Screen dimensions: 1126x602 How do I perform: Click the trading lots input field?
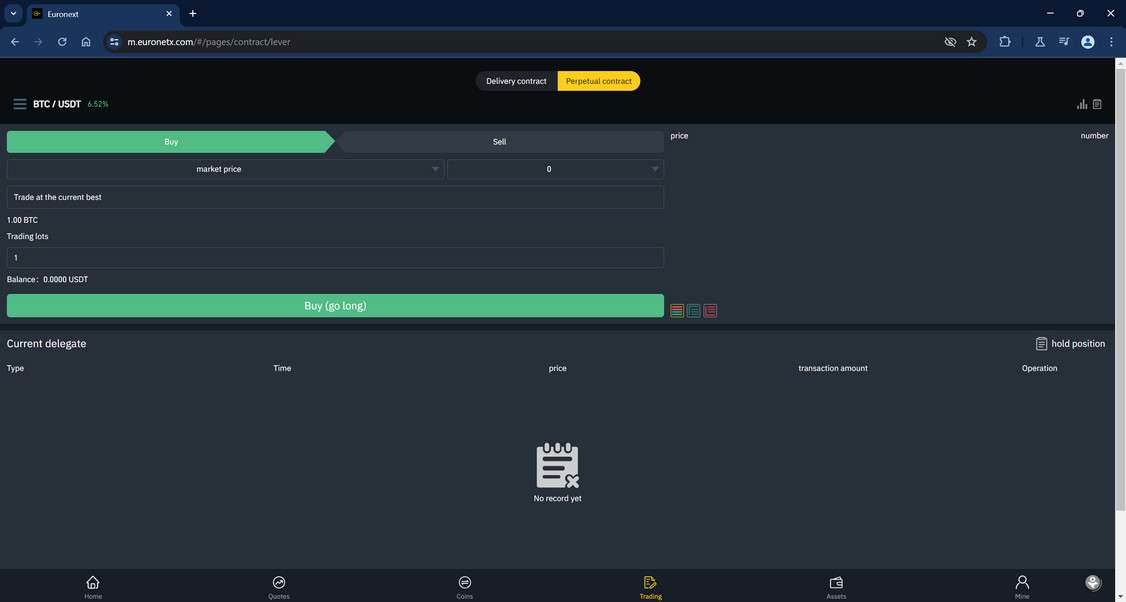tap(335, 257)
